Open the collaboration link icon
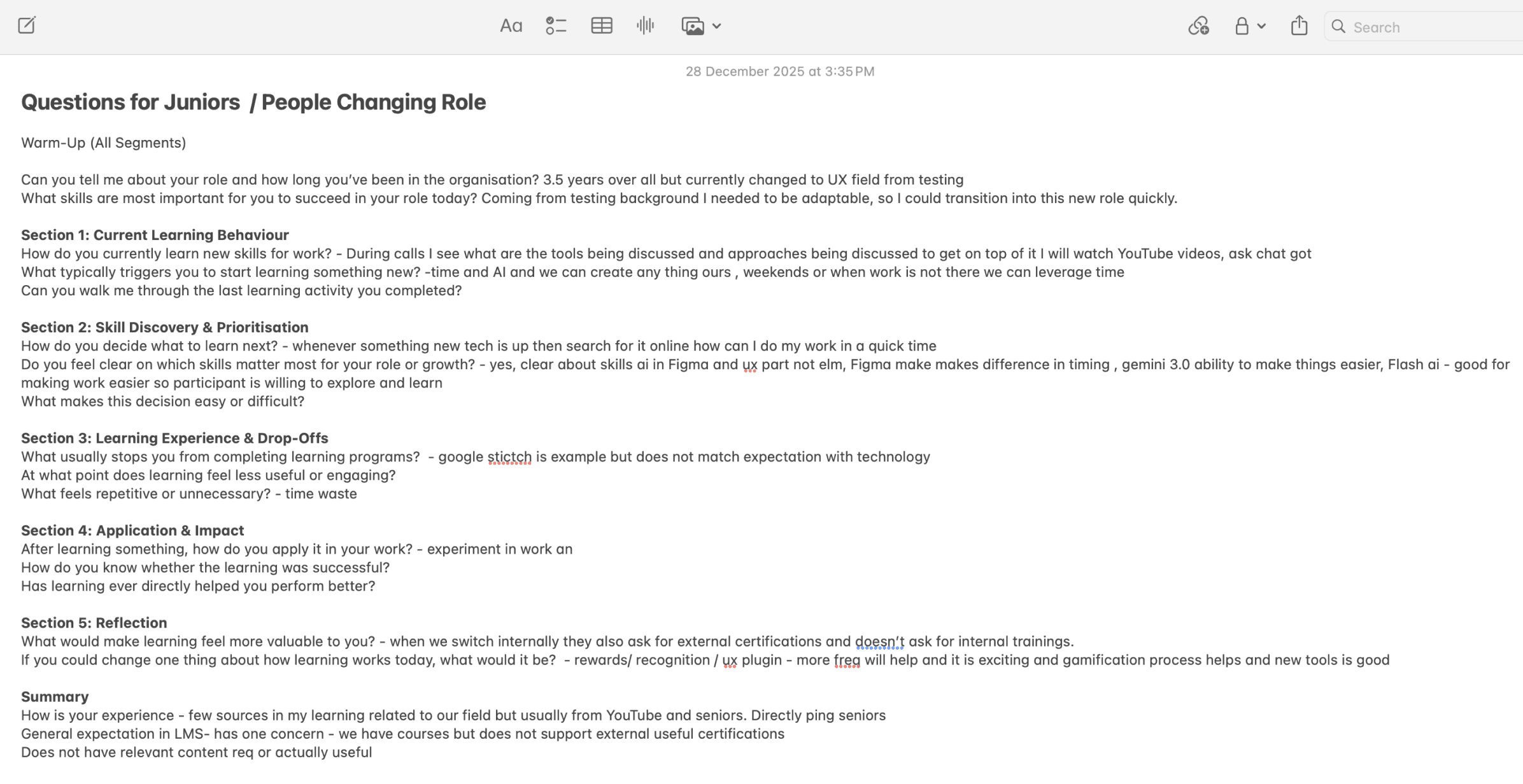 pos(1198,26)
